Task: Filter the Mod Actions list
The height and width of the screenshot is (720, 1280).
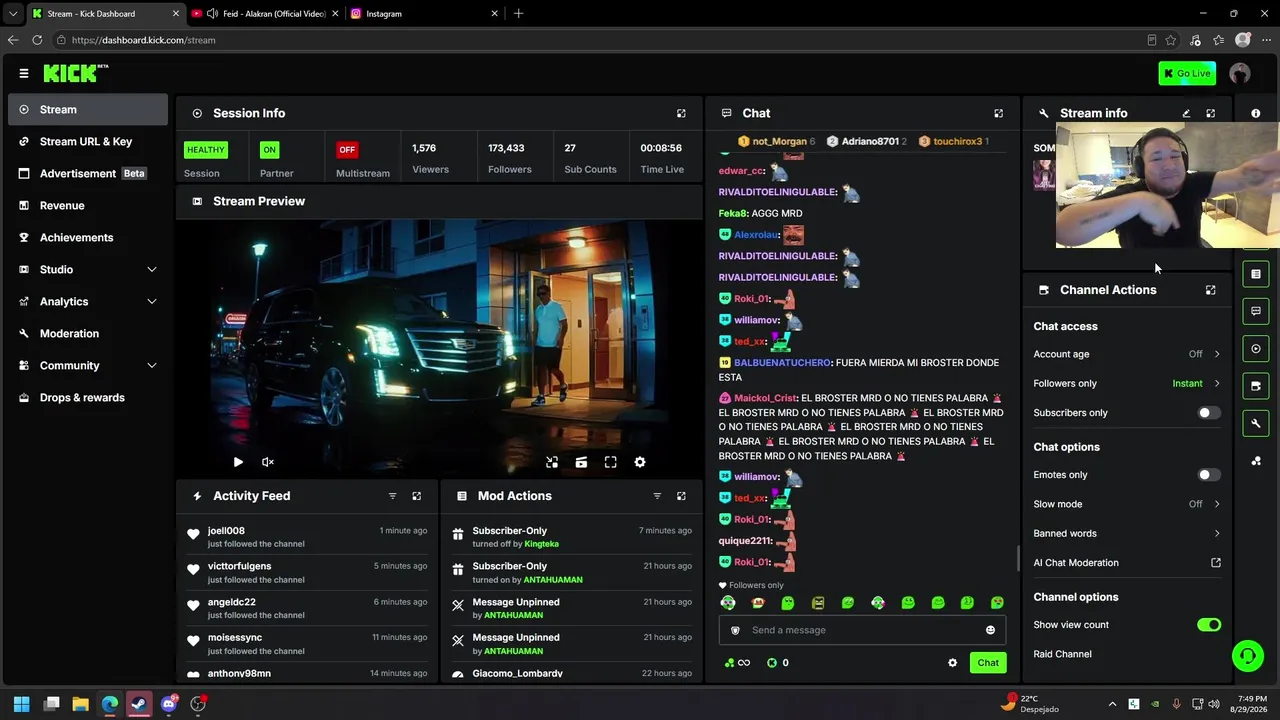Action: [x=657, y=496]
